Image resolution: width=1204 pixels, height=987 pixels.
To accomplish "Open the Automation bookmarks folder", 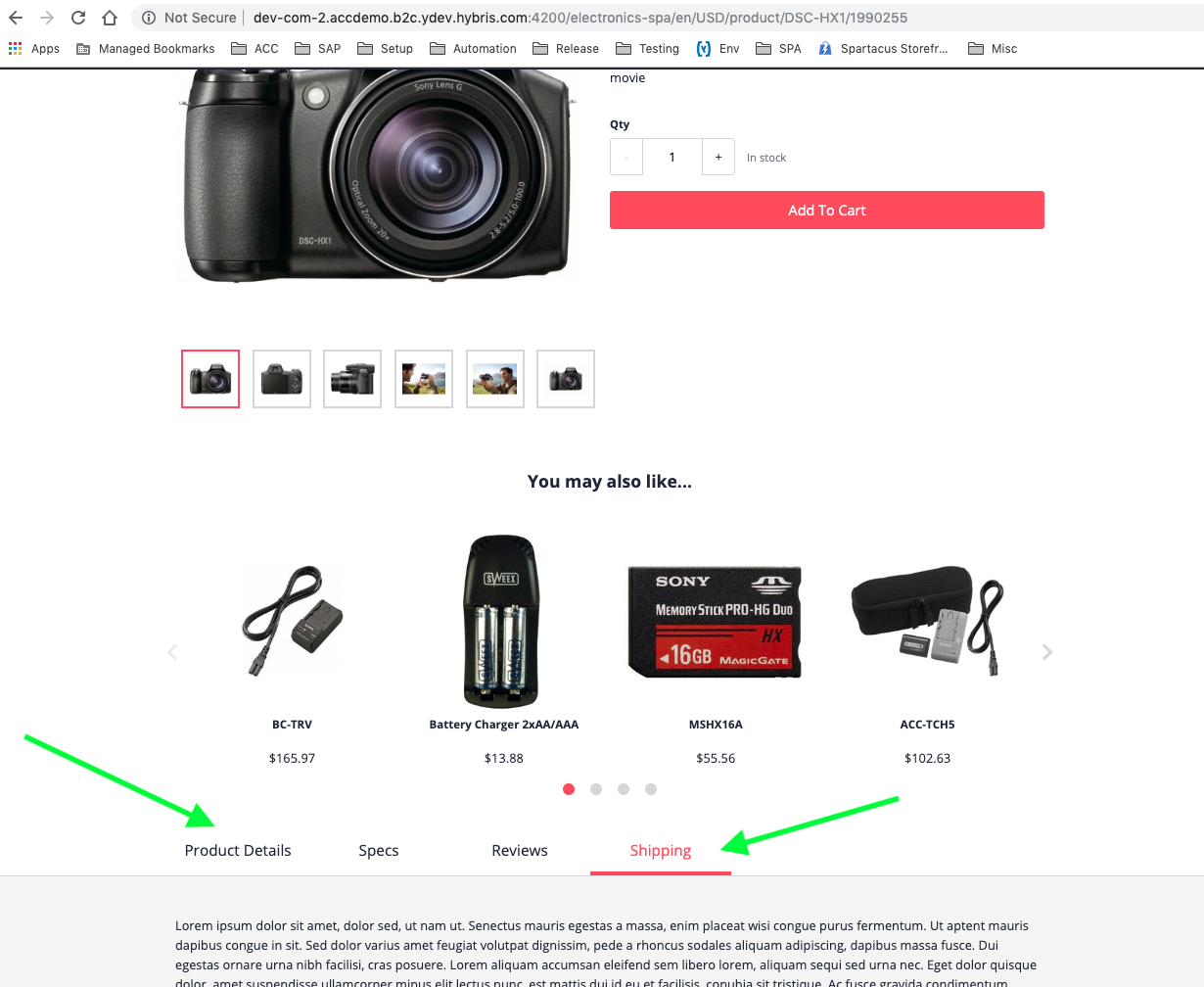I will click(473, 48).
